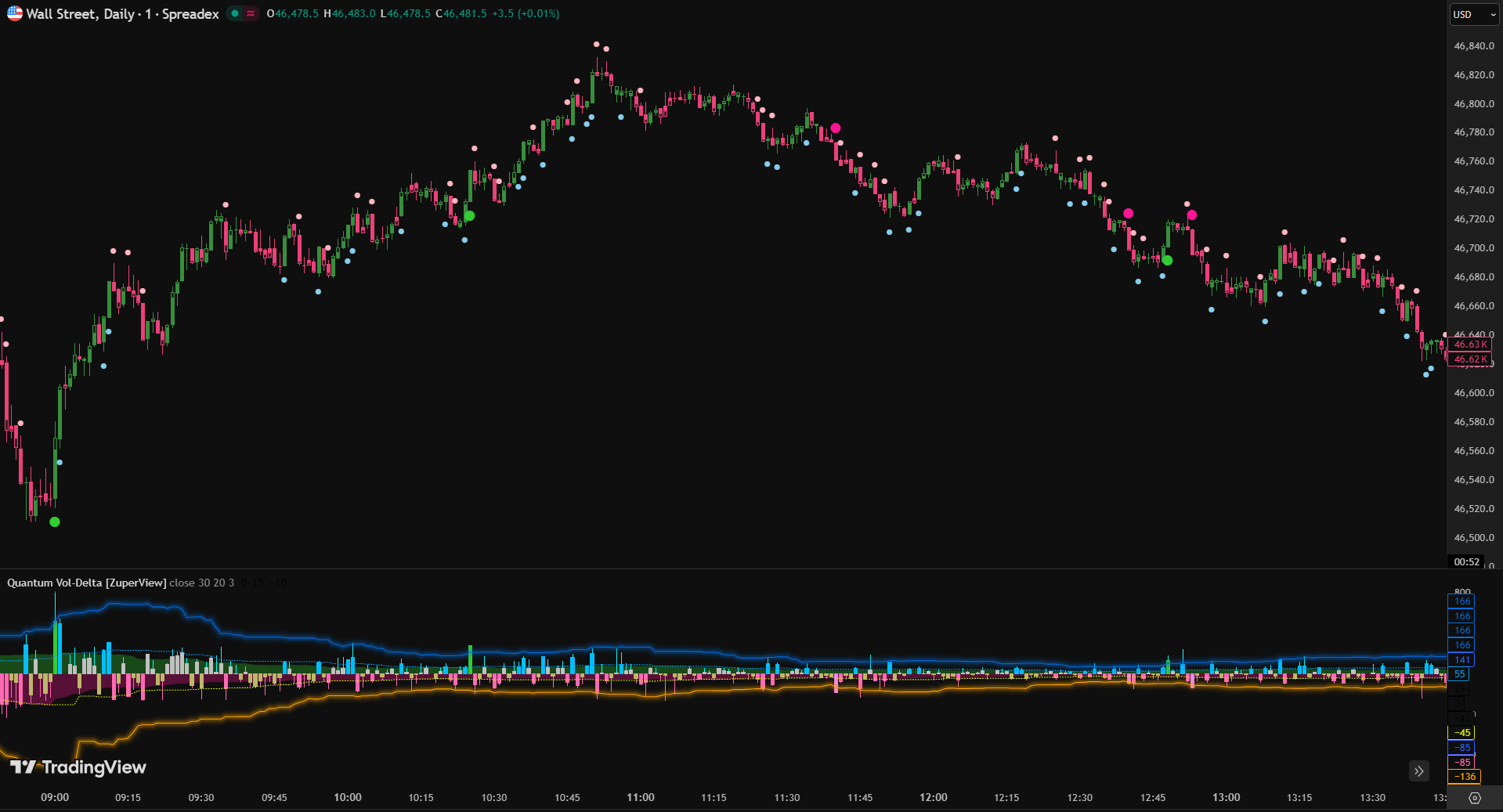Click the Wall Street symbol title

[122, 13]
